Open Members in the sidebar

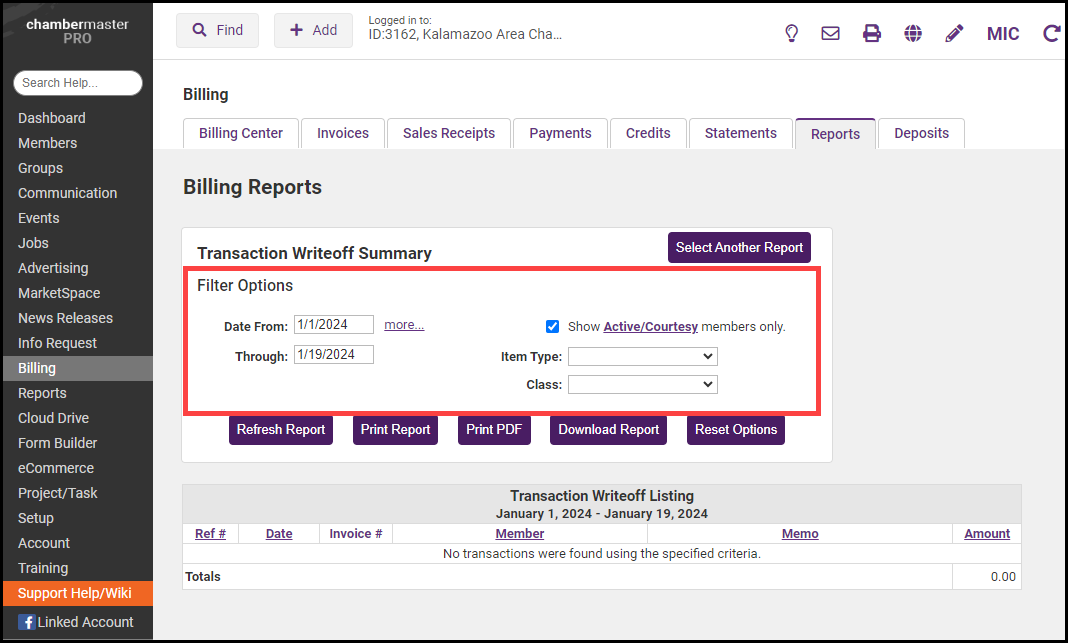(47, 143)
